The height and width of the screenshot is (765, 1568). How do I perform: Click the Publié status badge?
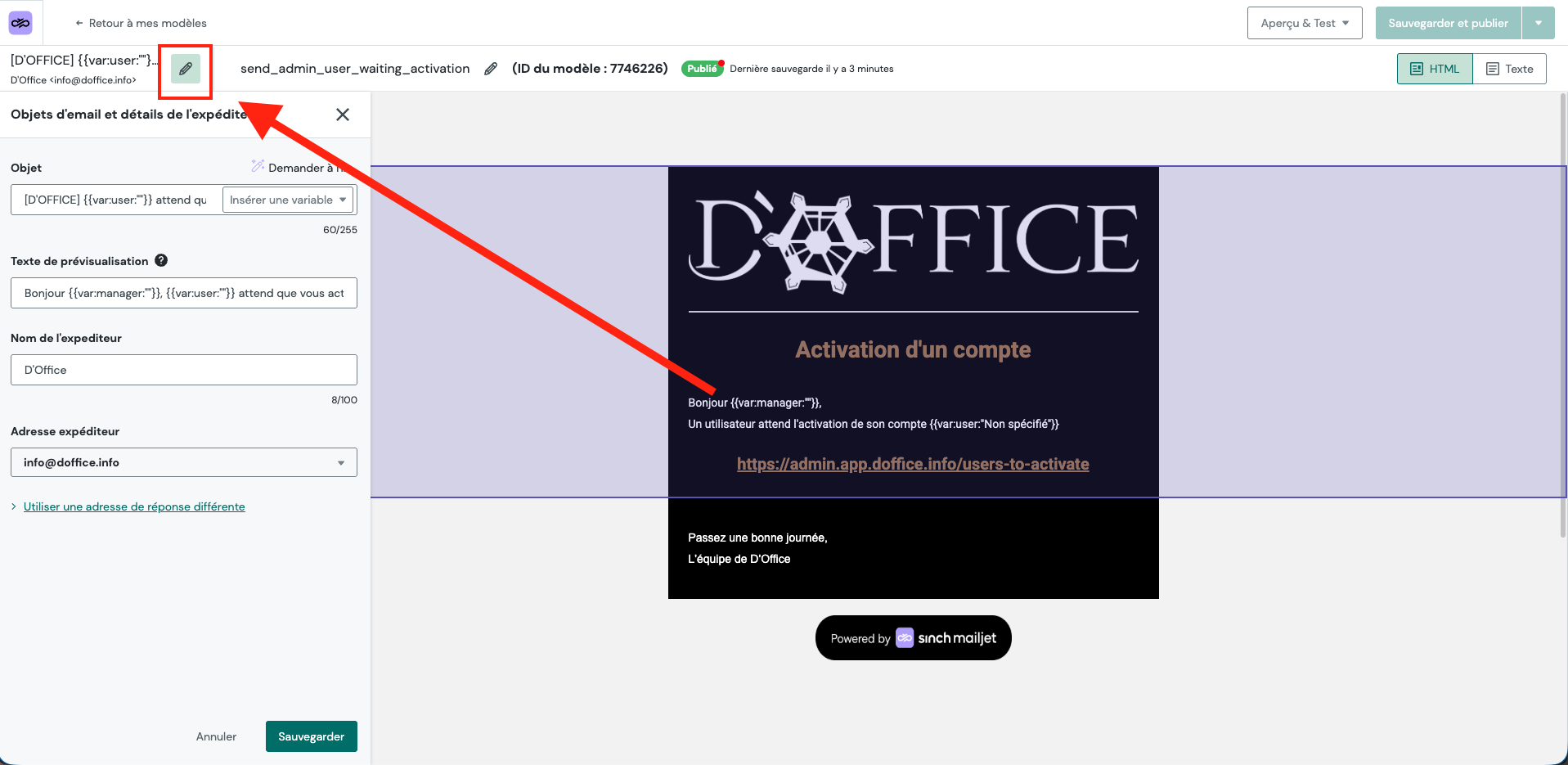tap(702, 69)
